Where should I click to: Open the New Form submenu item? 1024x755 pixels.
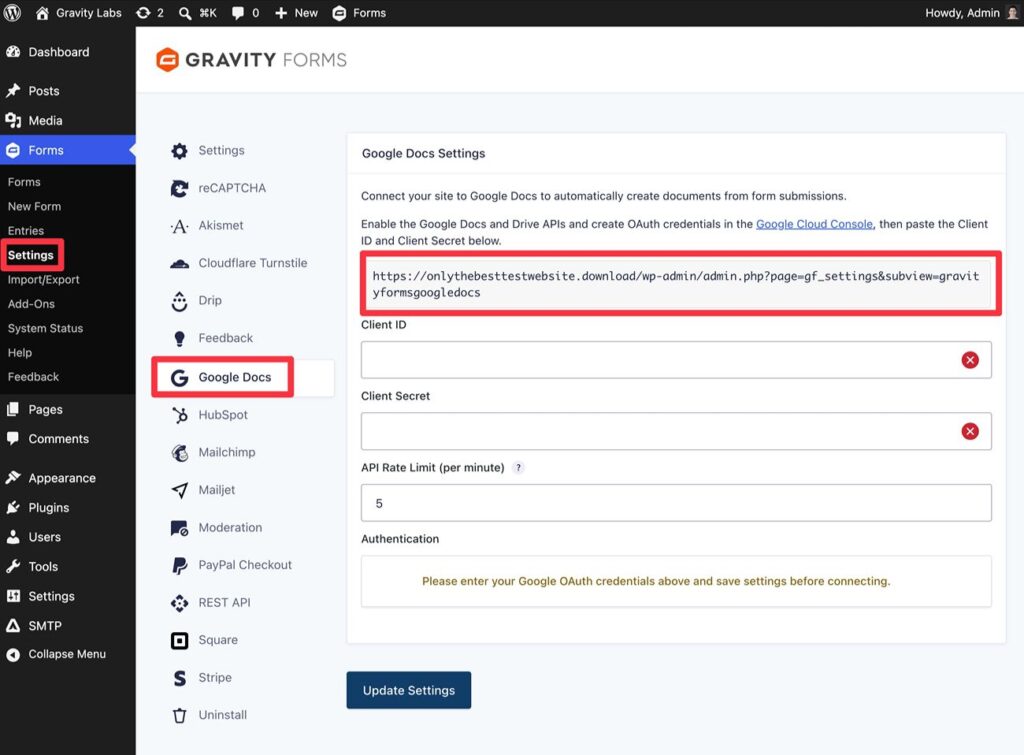pos(35,206)
